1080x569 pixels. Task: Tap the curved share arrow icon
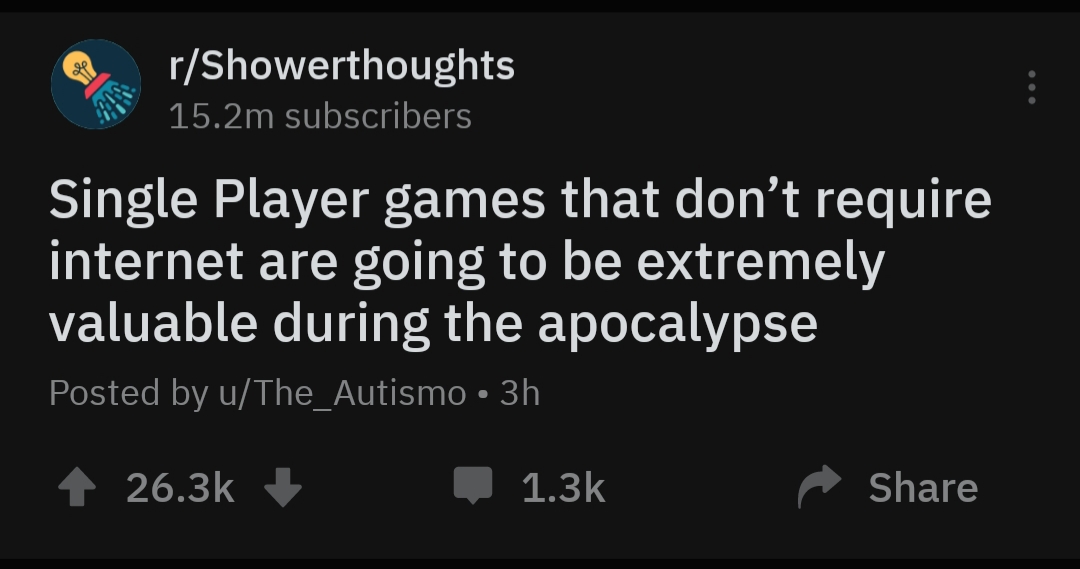point(819,486)
